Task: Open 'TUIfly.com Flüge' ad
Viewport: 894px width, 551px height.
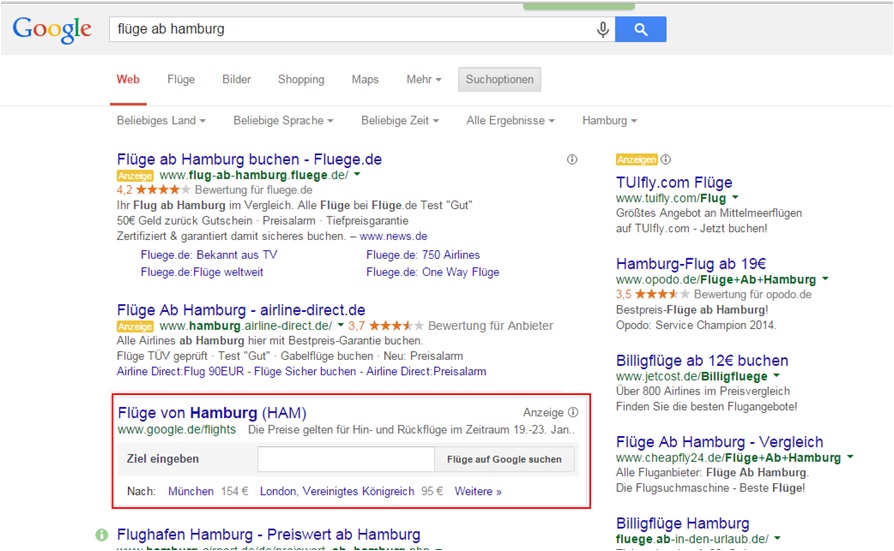Action: tap(674, 183)
